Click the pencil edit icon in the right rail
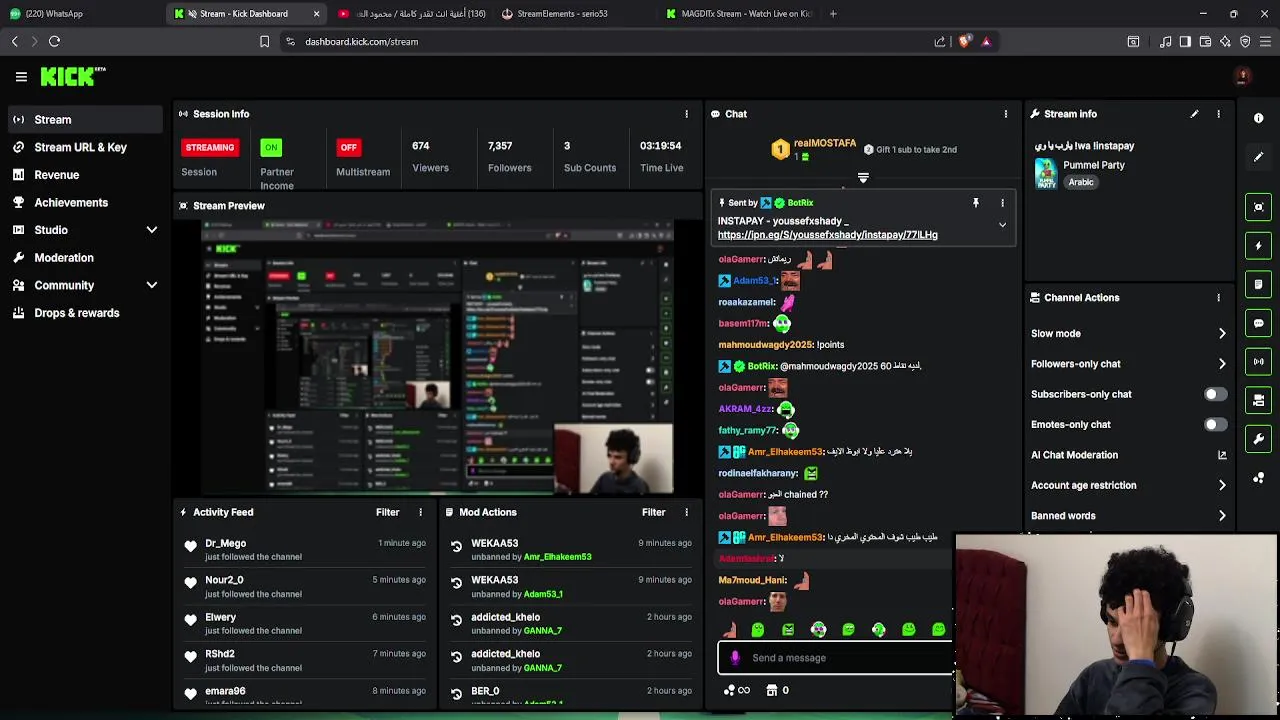Screen dimensions: 1280x720 point(1258,157)
